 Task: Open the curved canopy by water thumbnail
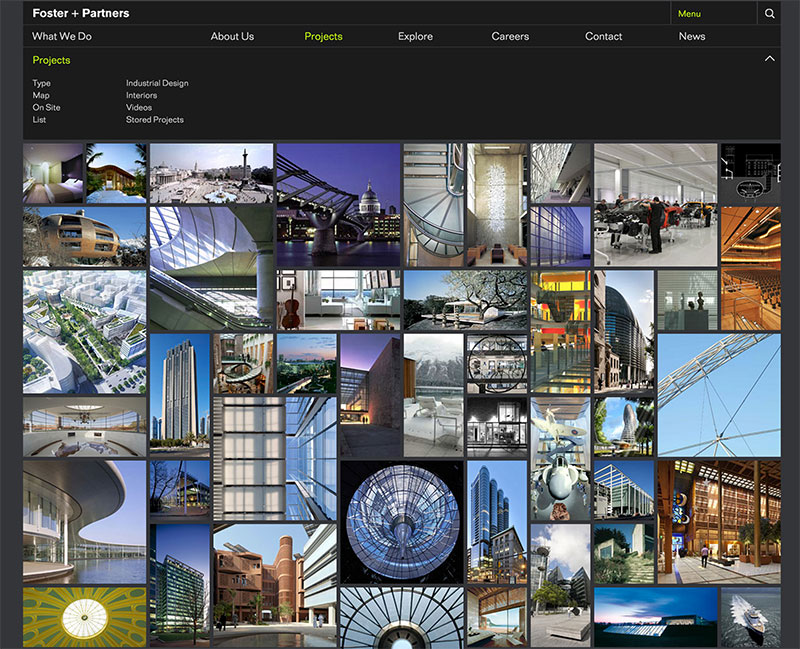tap(84, 522)
